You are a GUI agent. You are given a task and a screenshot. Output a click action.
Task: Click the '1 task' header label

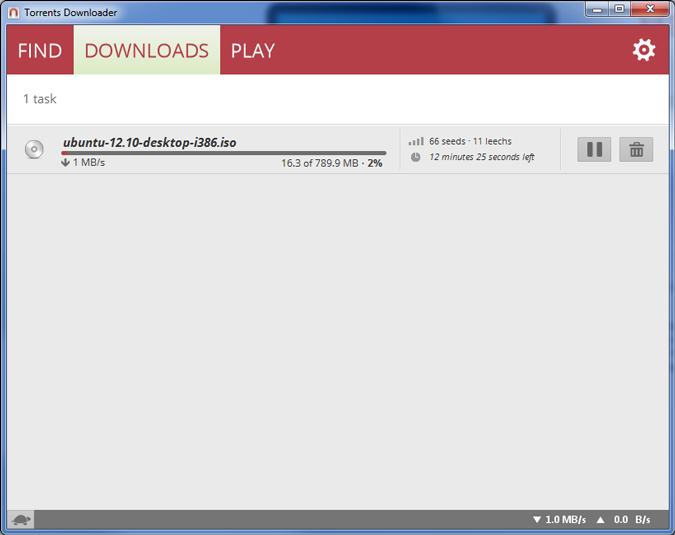click(40, 99)
